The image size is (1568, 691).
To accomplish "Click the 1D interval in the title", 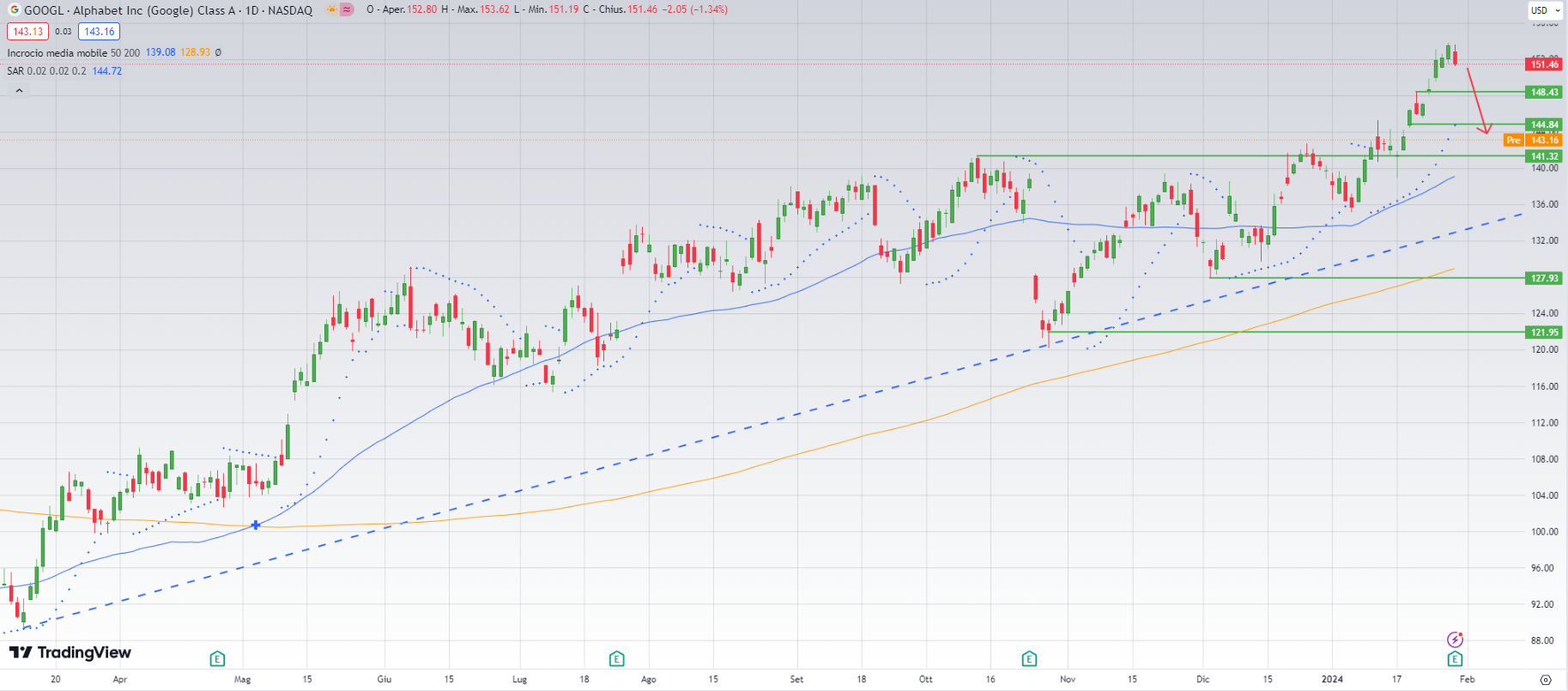I will tap(252, 10).
